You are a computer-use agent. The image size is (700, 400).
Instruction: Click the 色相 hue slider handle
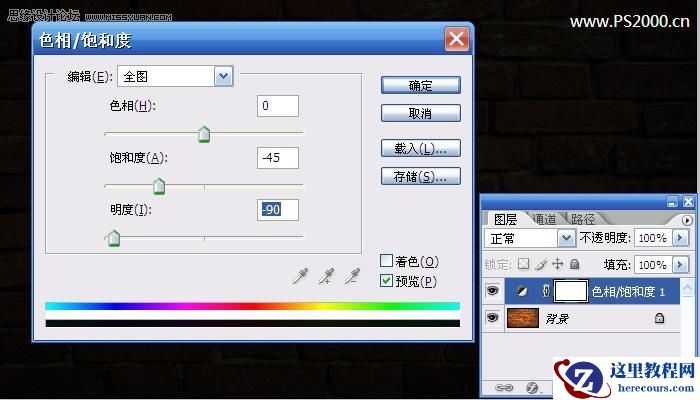pos(204,134)
